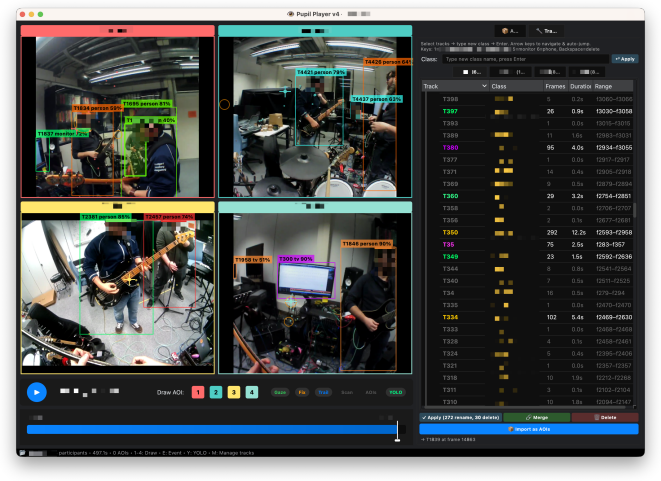Toggle the YOLO overlay pill
This screenshot has width=661, height=481.
point(395,392)
